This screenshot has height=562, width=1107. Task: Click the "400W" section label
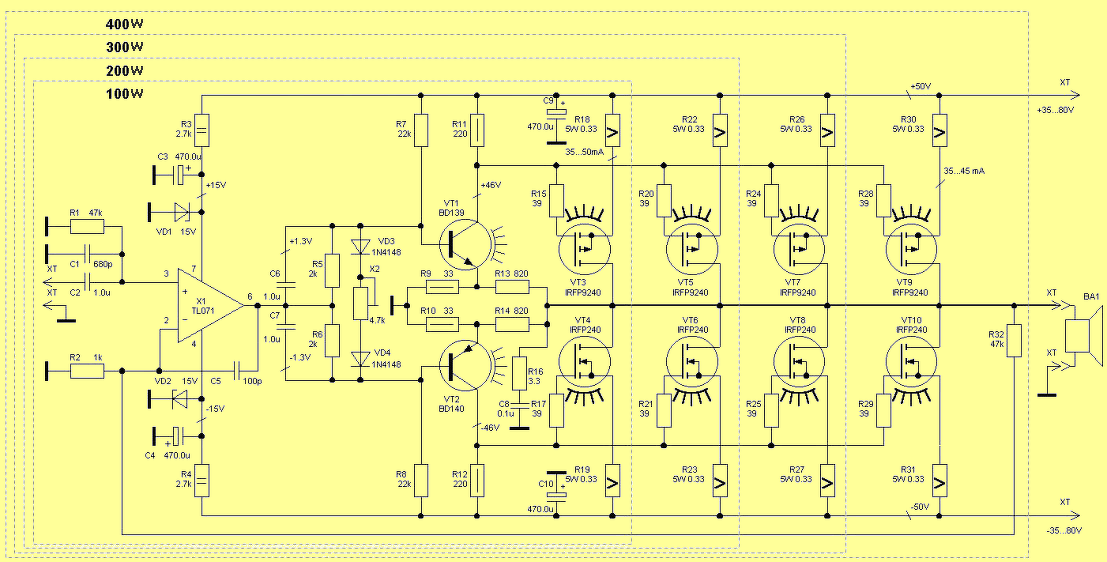coord(125,24)
